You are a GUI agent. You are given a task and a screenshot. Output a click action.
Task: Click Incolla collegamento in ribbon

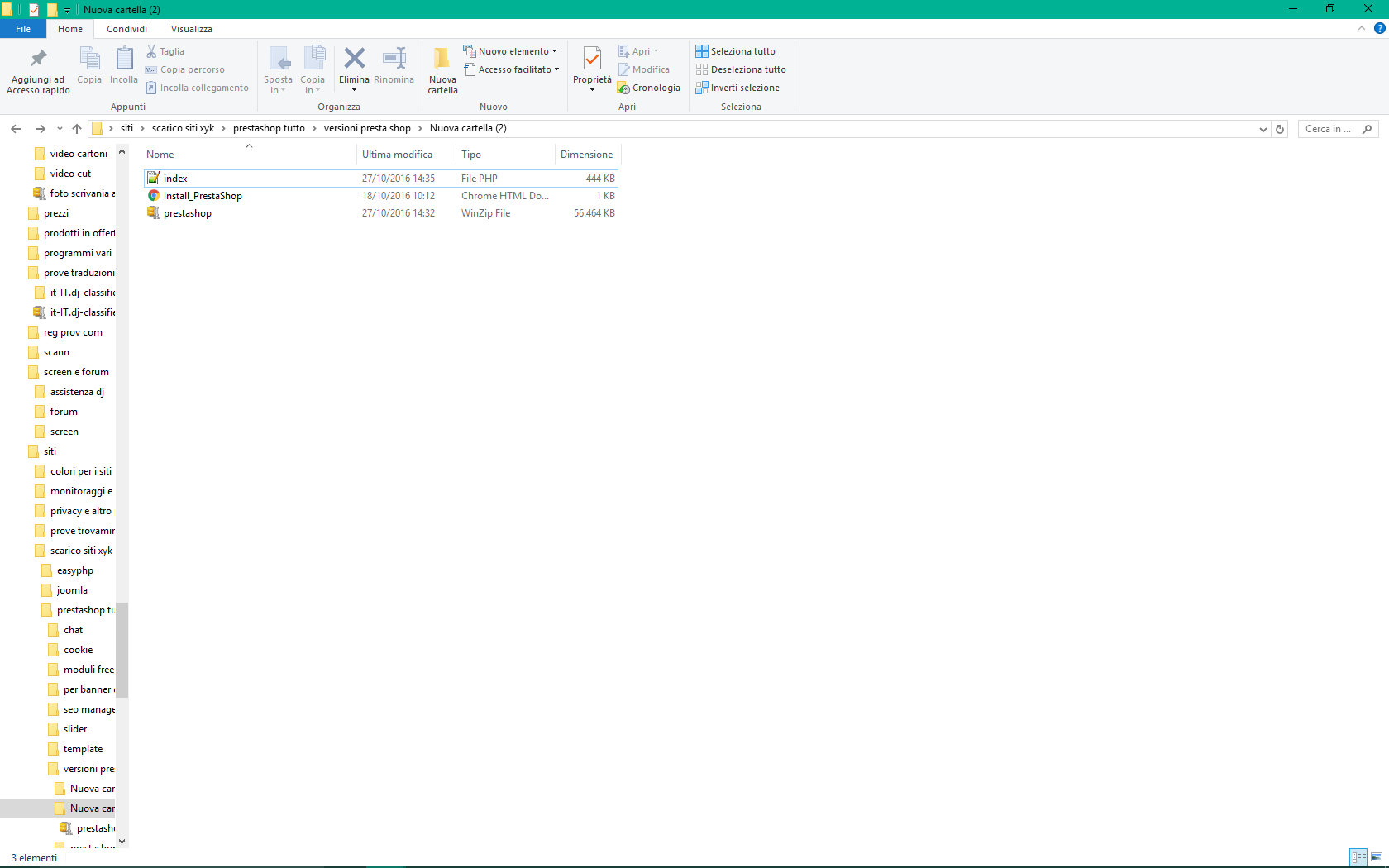tap(198, 88)
